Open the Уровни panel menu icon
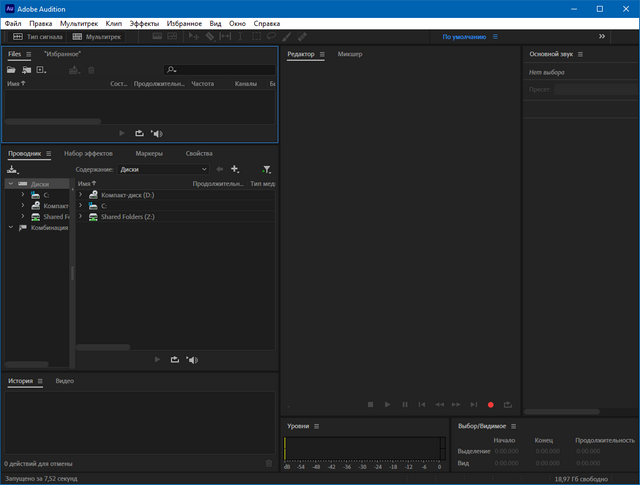The height and width of the screenshot is (485, 640). pos(317,426)
